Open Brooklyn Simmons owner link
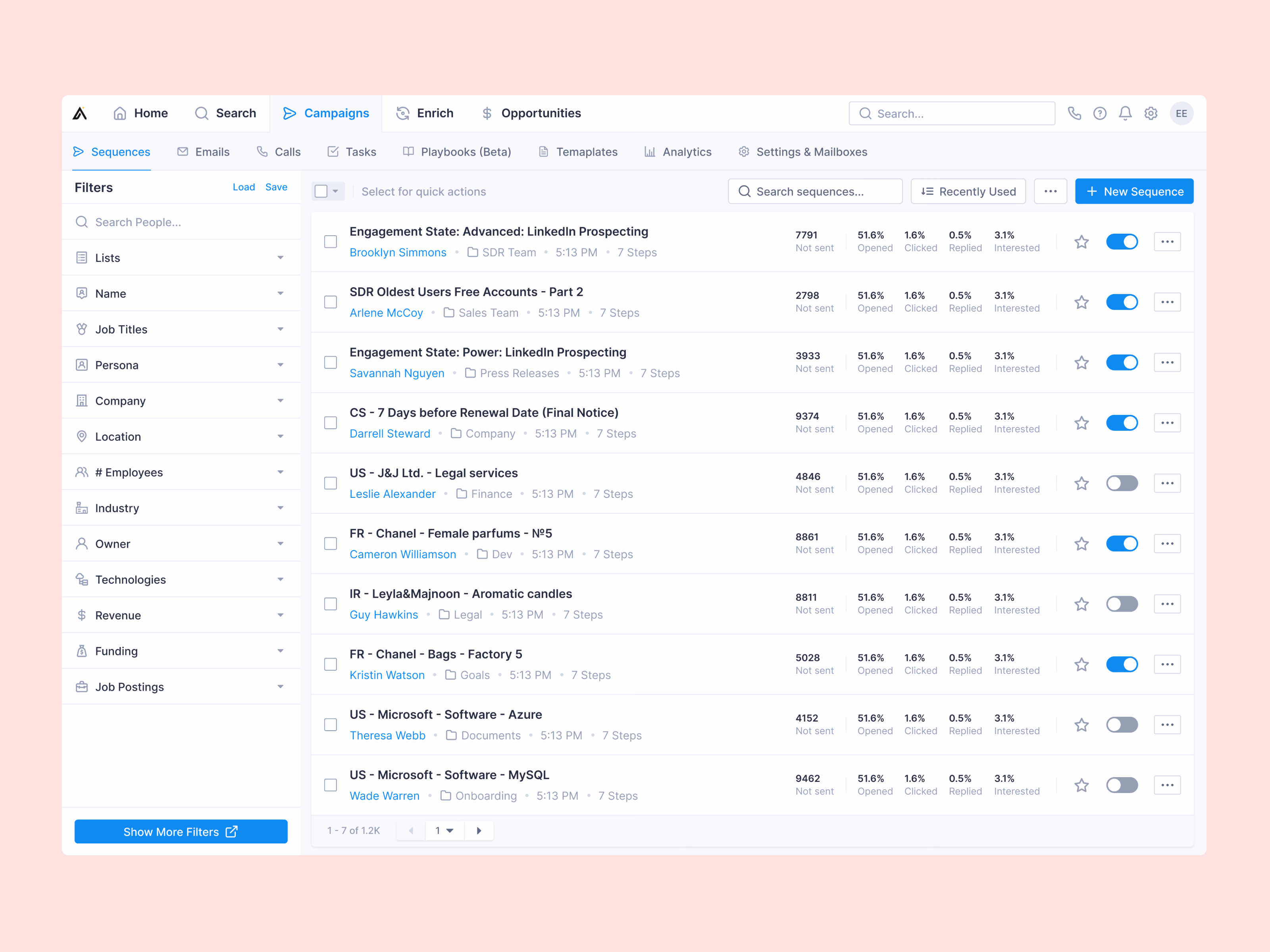Viewport: 1270px width, 952px height. pos(398,253)
